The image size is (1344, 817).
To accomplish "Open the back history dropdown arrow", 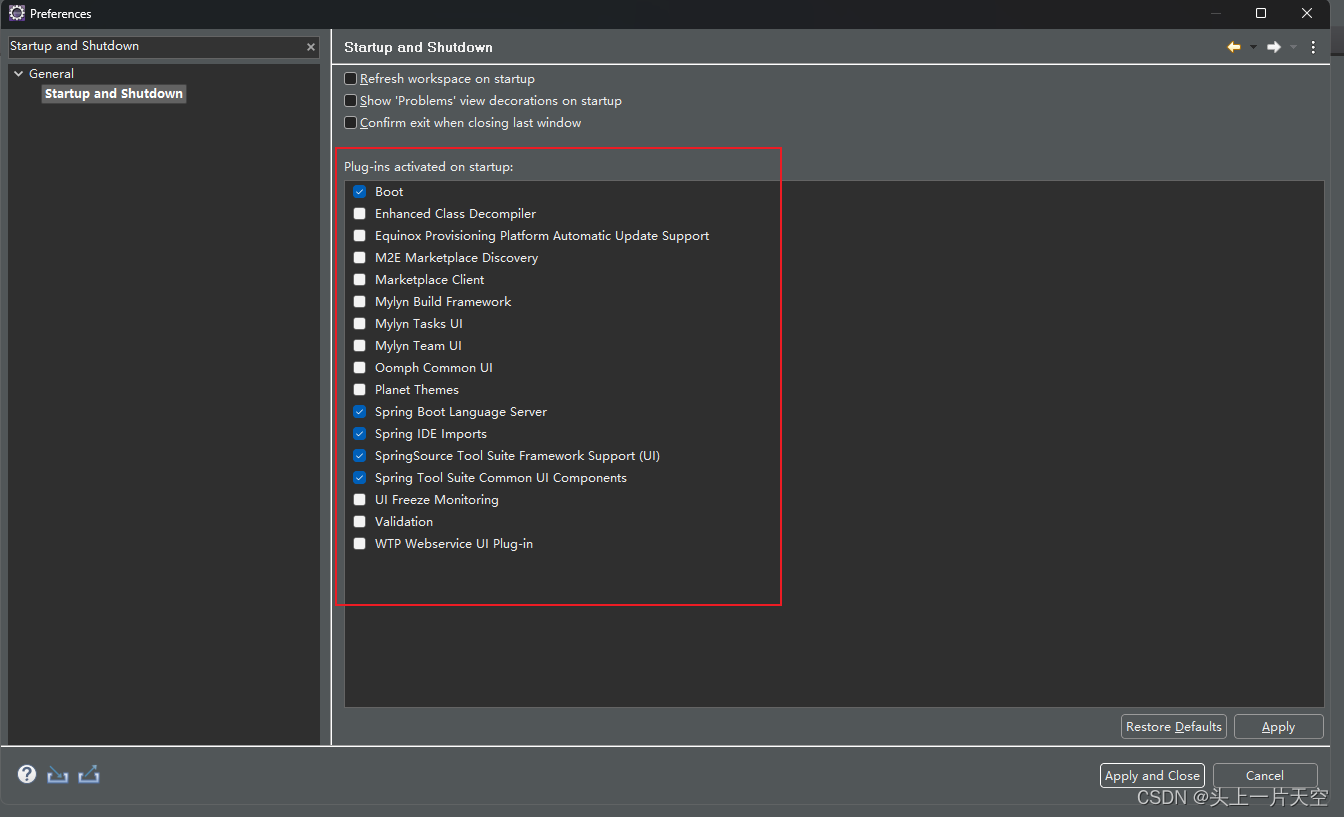I will click(x=1253, y=47).
